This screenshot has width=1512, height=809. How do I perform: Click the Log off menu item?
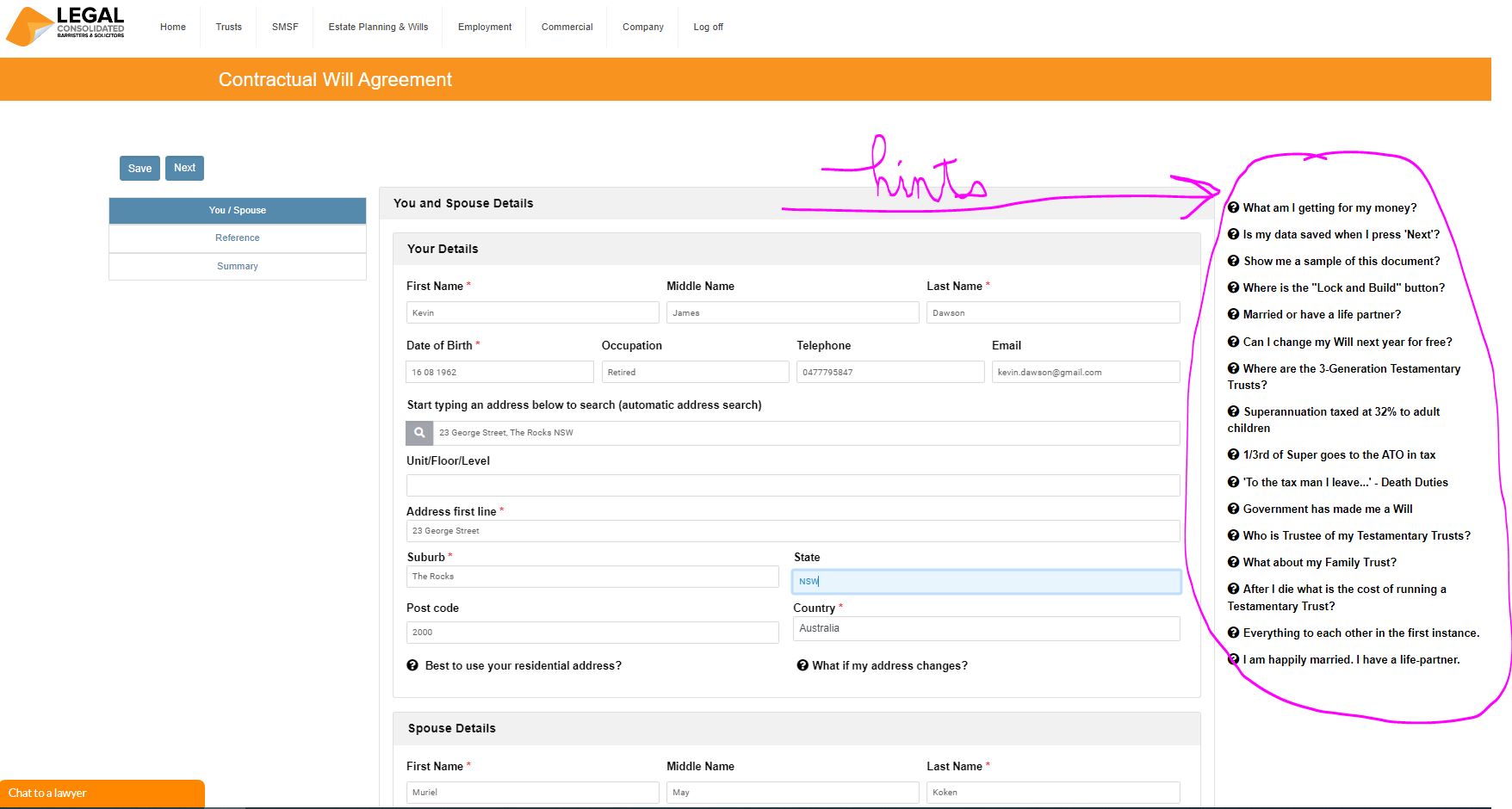708,27
